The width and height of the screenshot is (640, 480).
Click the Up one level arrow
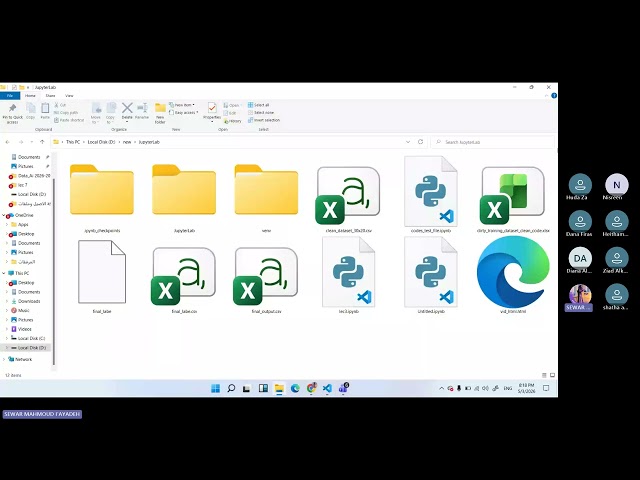(42, 142)
